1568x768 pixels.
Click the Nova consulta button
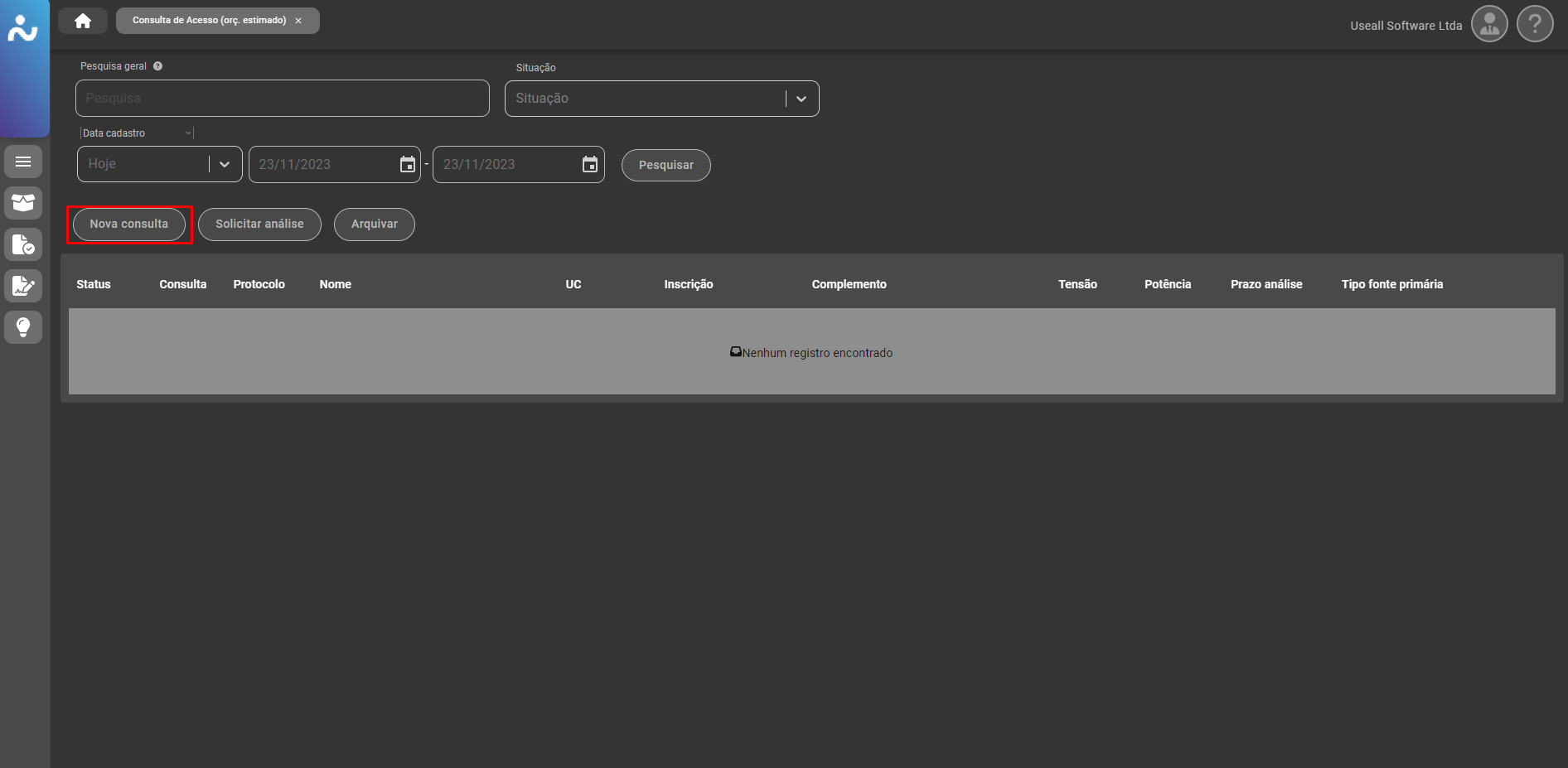[x=129, y=225]
